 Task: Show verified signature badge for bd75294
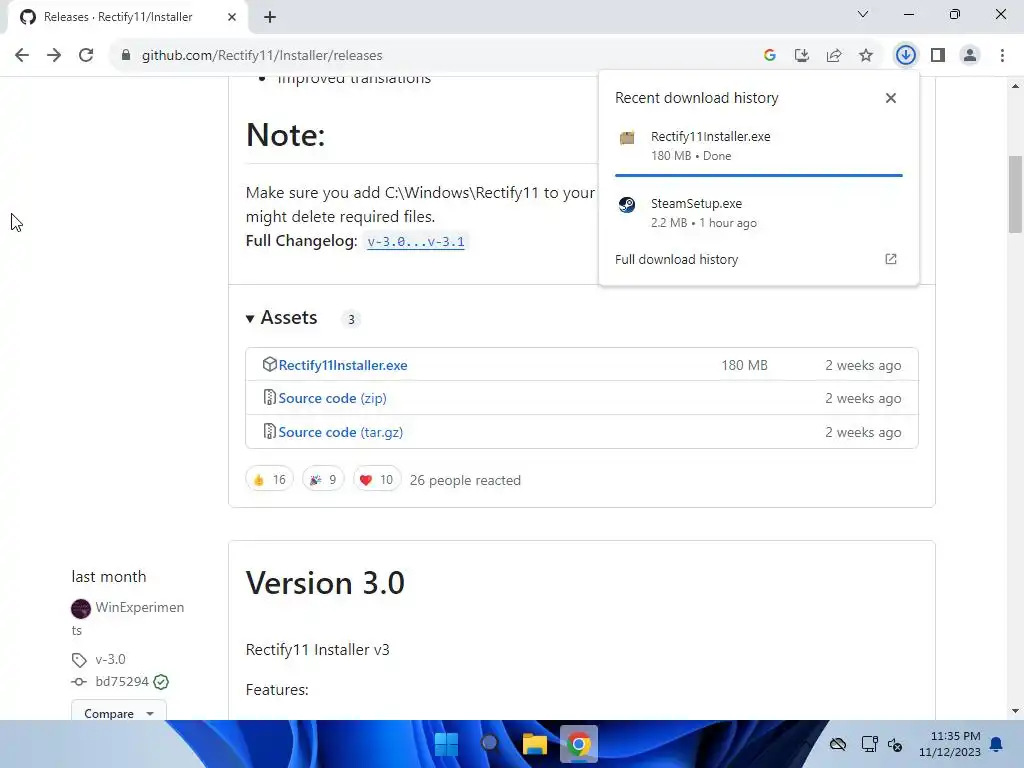point(161,682)
